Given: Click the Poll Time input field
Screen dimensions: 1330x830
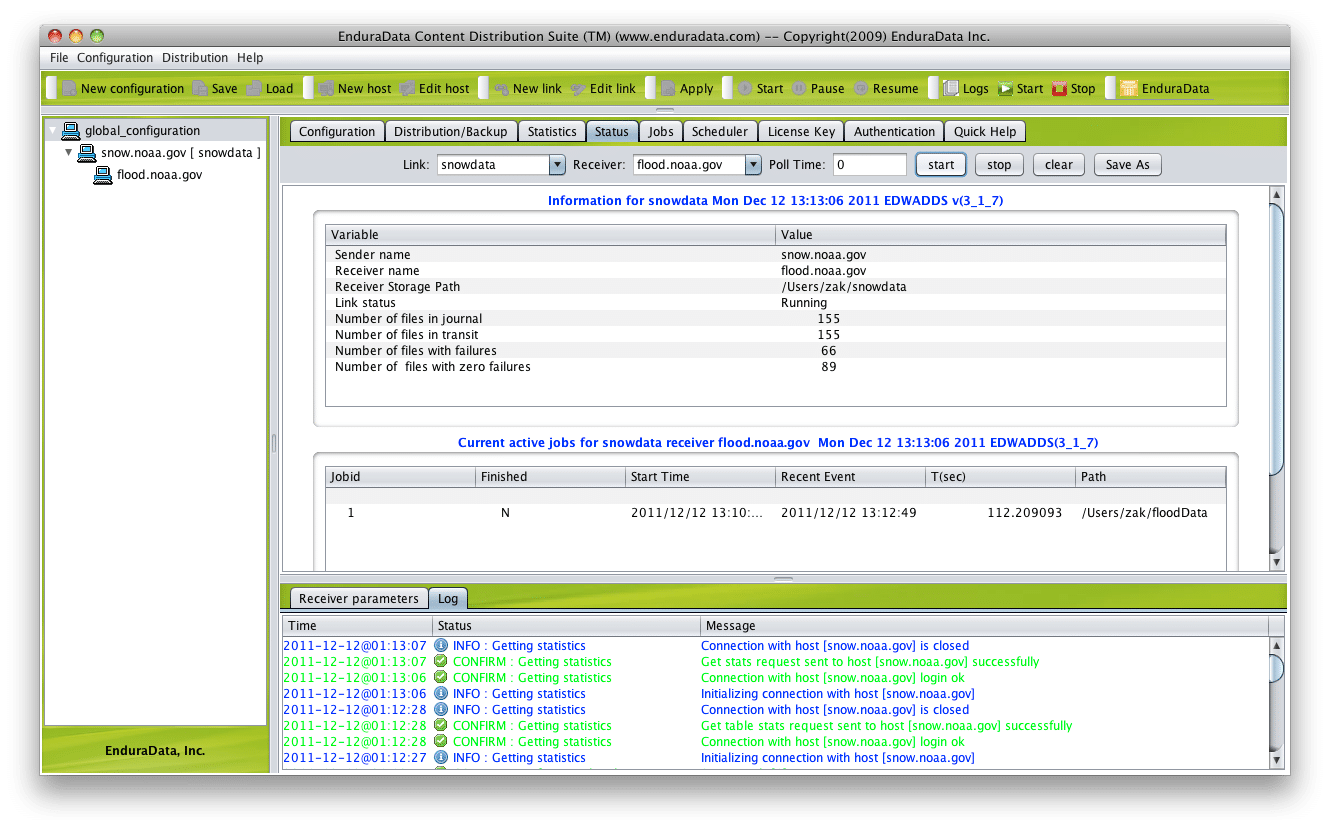Looking at the screenshot, I should 870,165.
